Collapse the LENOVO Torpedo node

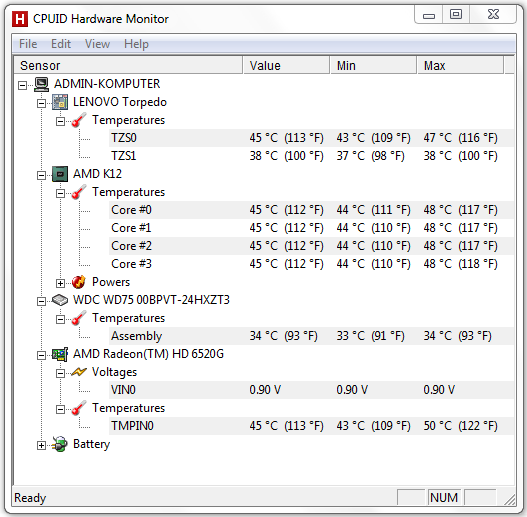click(41, 104)
